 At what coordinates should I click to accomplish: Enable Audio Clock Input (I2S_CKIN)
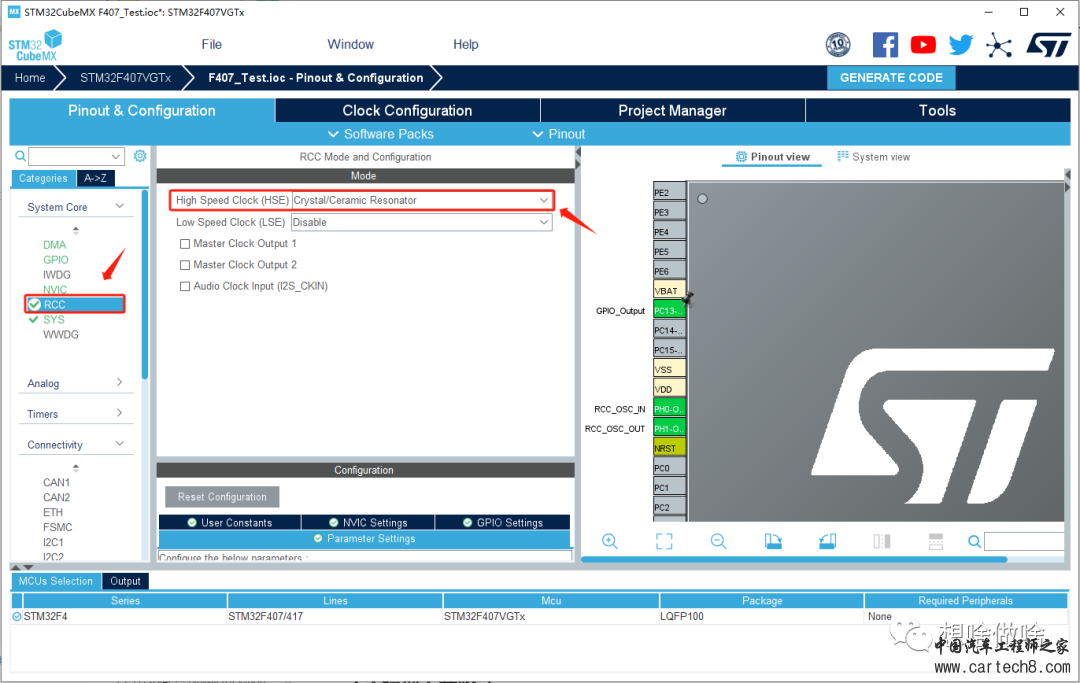coord(185,286)
